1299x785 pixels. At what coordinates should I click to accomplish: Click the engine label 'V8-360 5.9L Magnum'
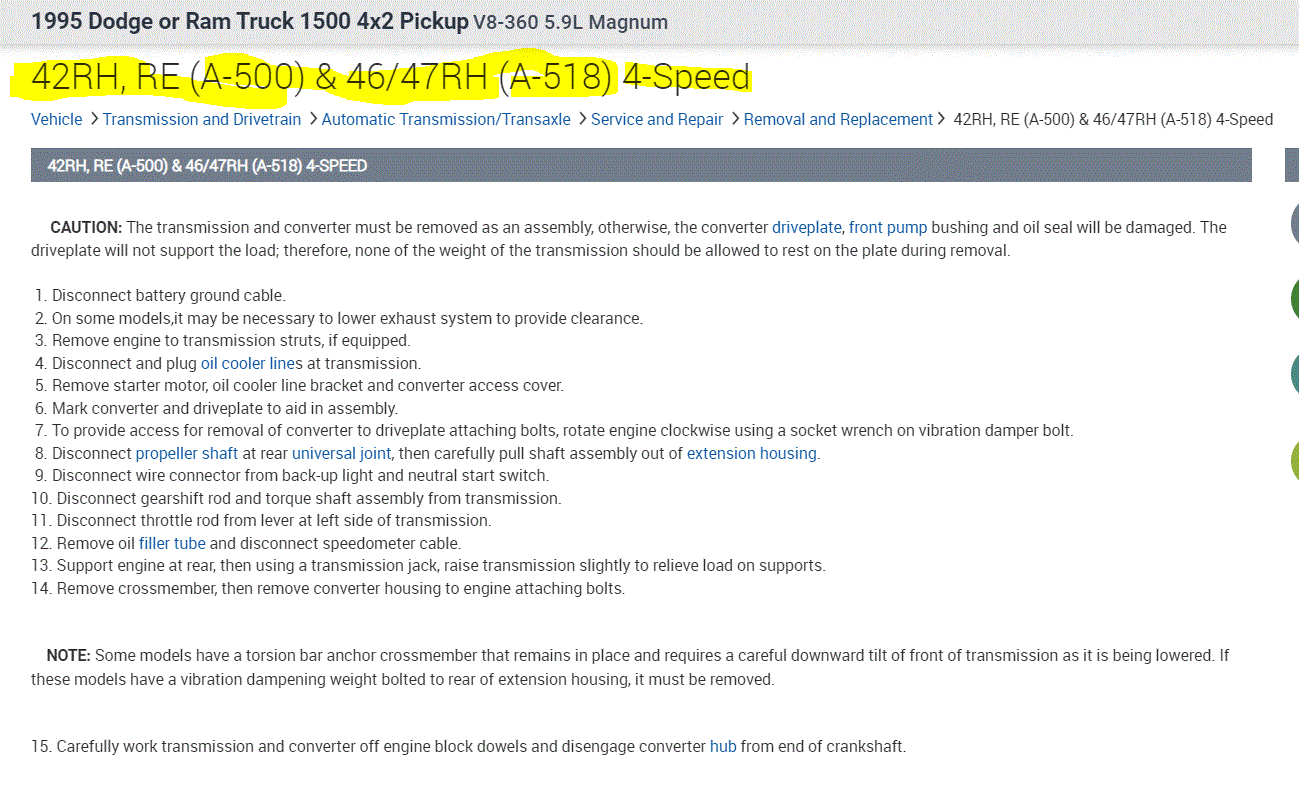click(571, 22)
